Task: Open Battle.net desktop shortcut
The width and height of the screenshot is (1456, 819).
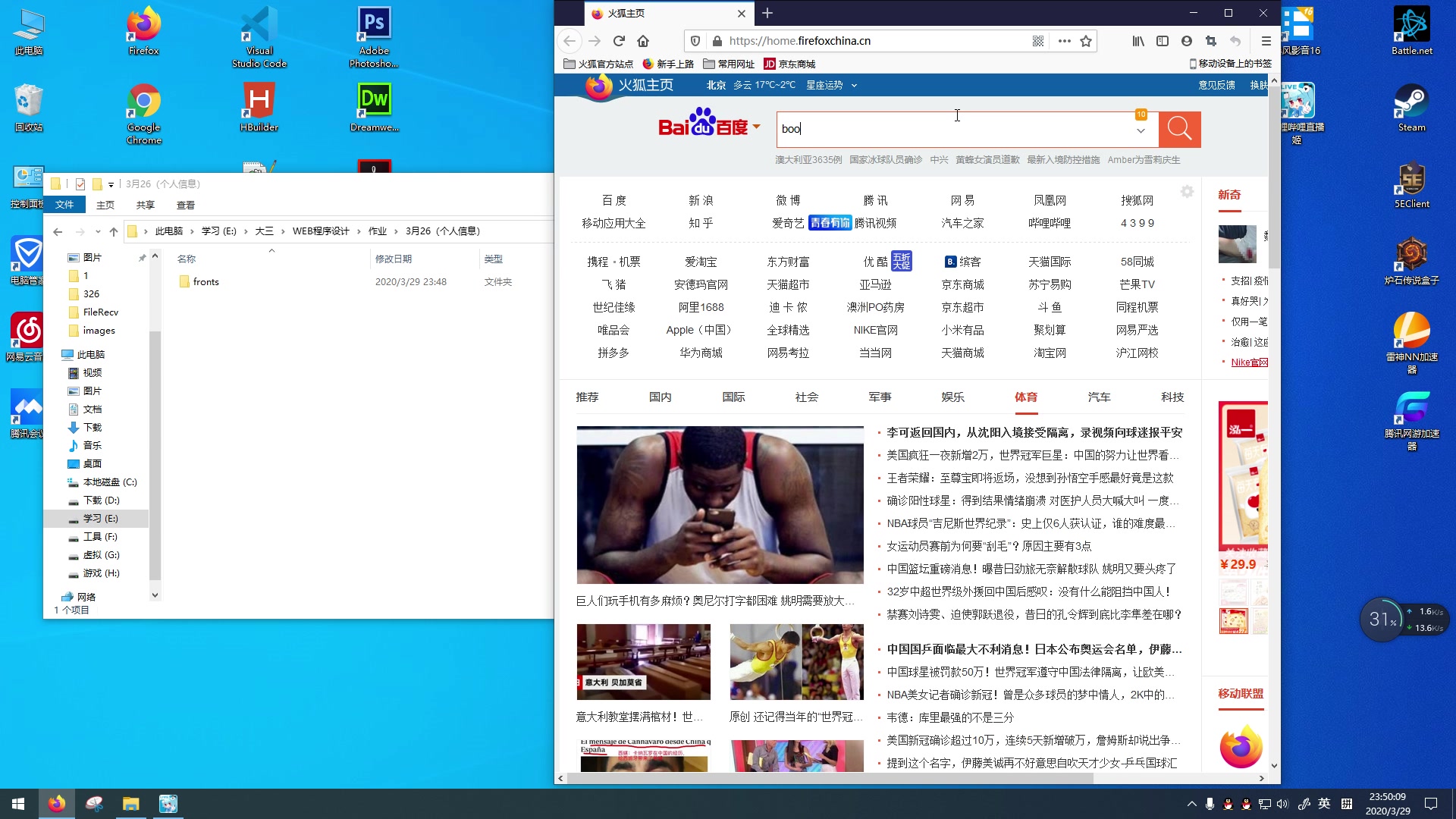Action: 1411,31
